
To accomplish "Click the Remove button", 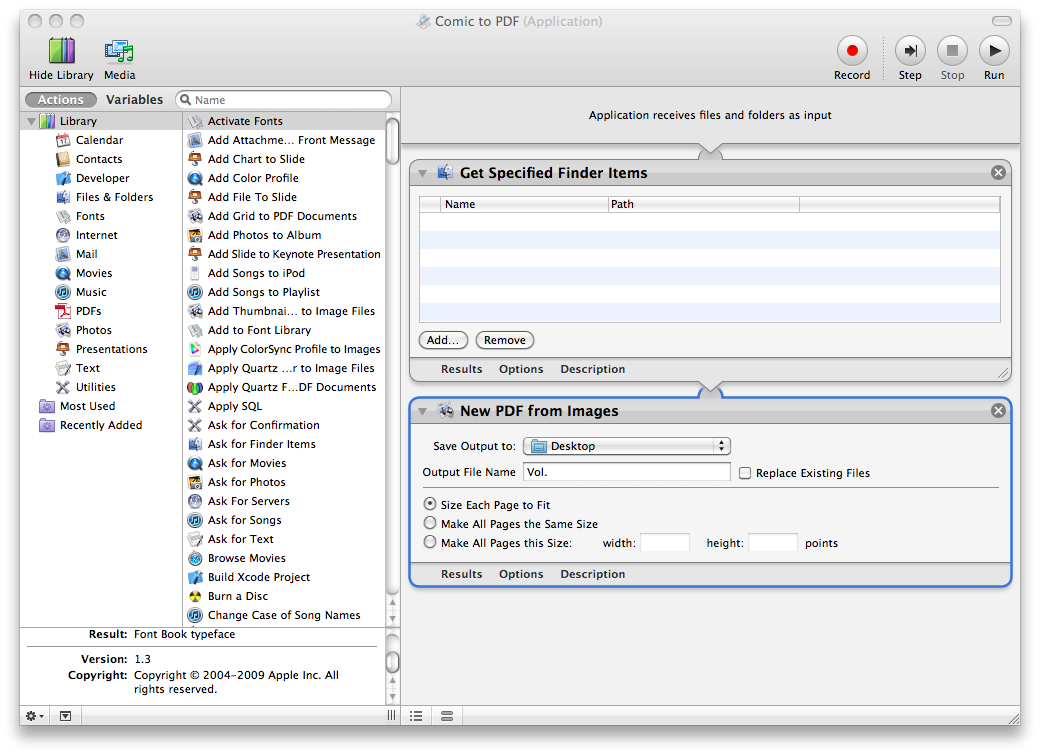I will pyautogui.click(x=505, y=340).
